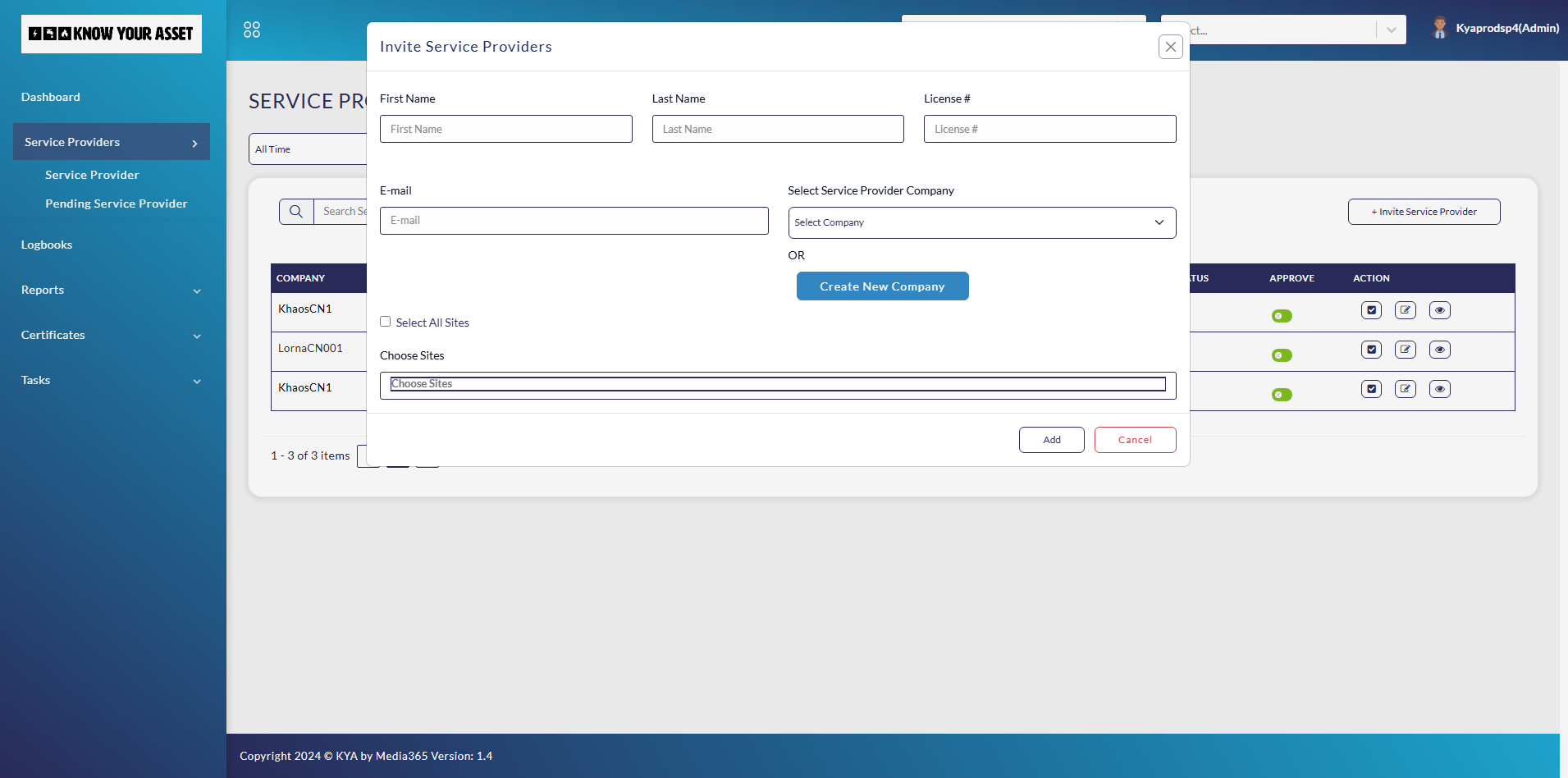This screenshot has width=1568, height=778.
Task: Close the Invite Service Providers dialog
Action: (x=1171, y=47)
